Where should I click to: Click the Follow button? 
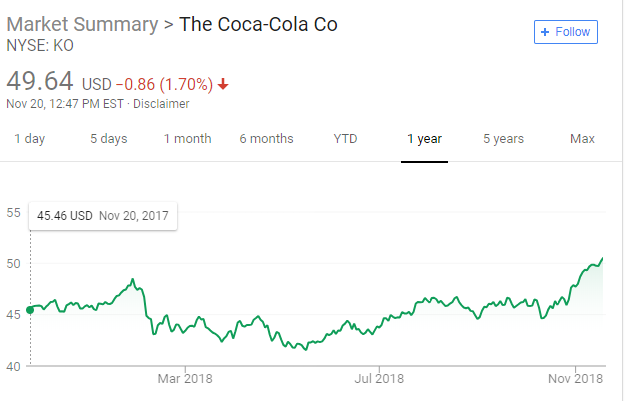pyautogui.click(x=565, y=32)
